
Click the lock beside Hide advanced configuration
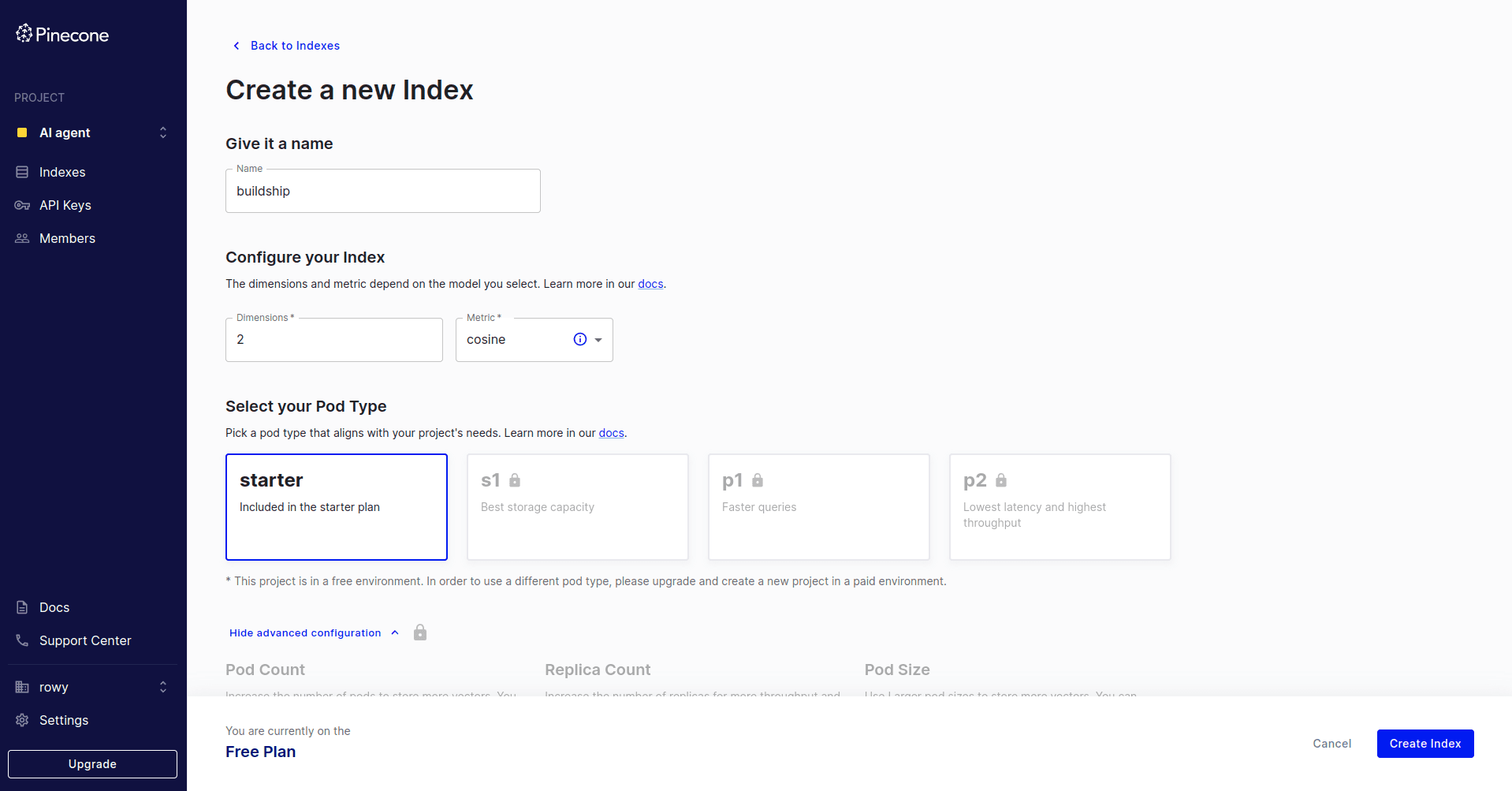click(x=420, y=632)
